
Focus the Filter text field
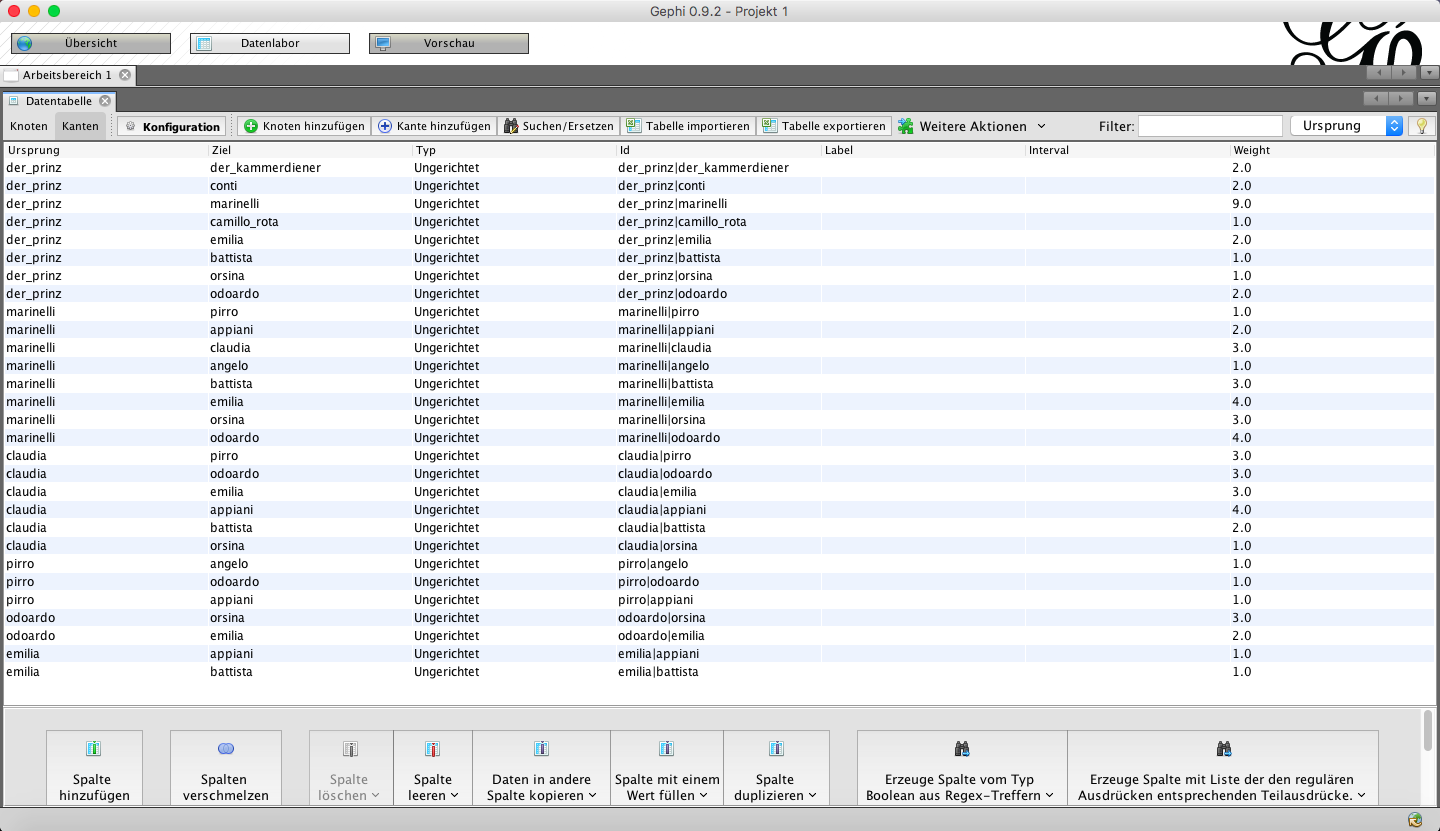pyautogui.click(x=1210, y=126)
